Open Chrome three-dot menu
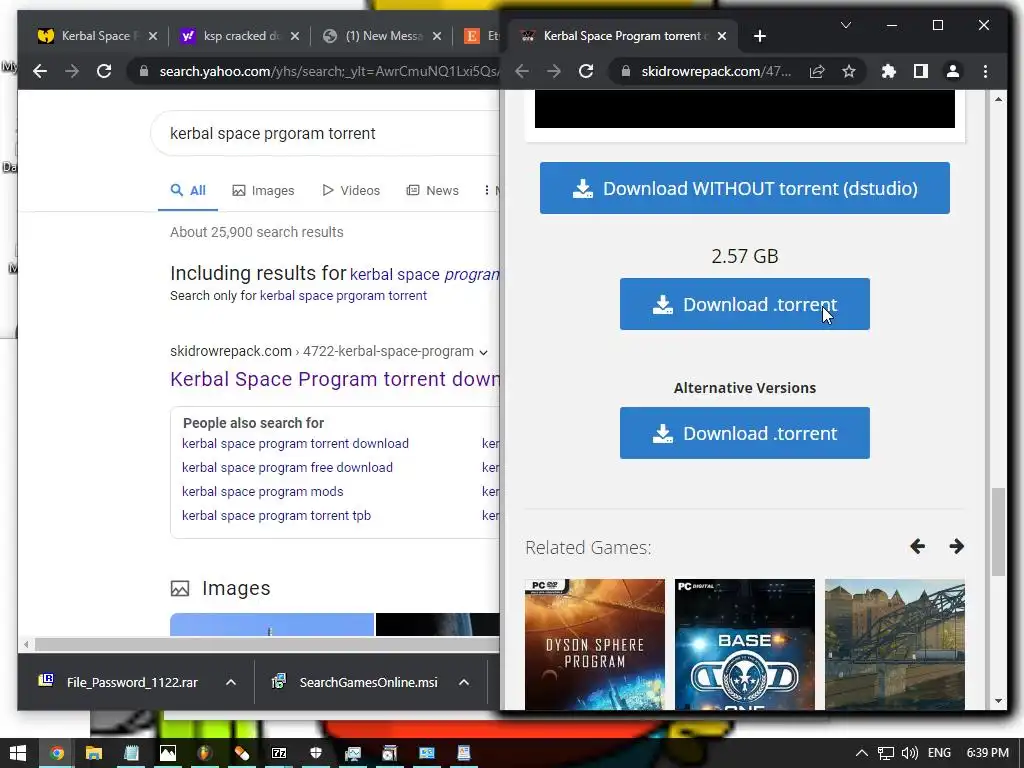This screenshot has height=768, width=1024. (x=985, y=71)
